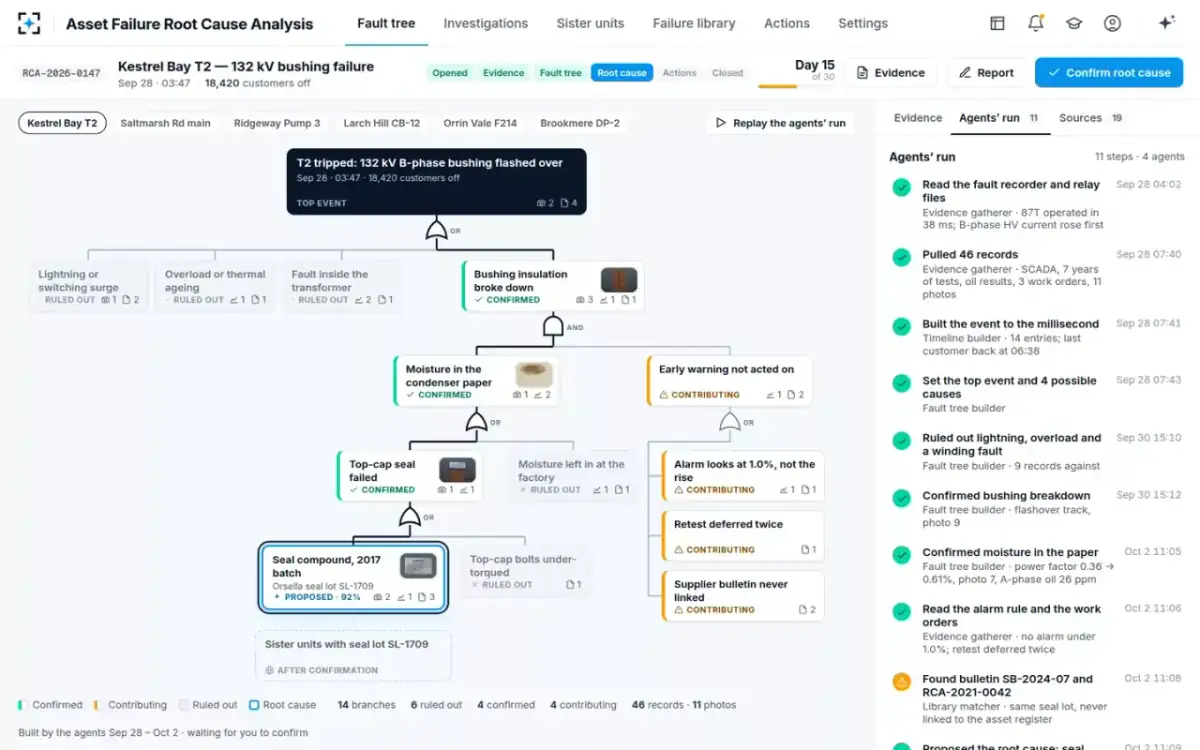Screen dimensions: 1200x750
Task: Select the Saltmarsh Rd main asset chip
Action: pyautogui.click(x=165, y=123)
